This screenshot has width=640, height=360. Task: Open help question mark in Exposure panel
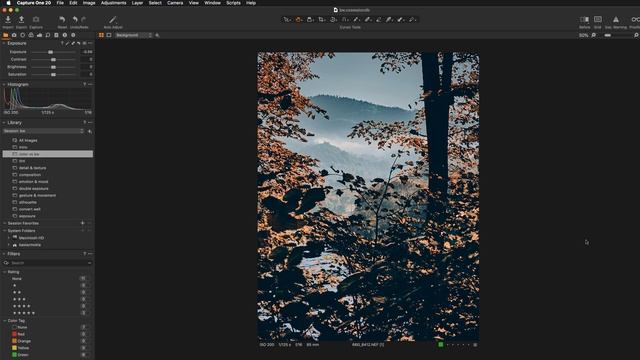coord(62,43)
